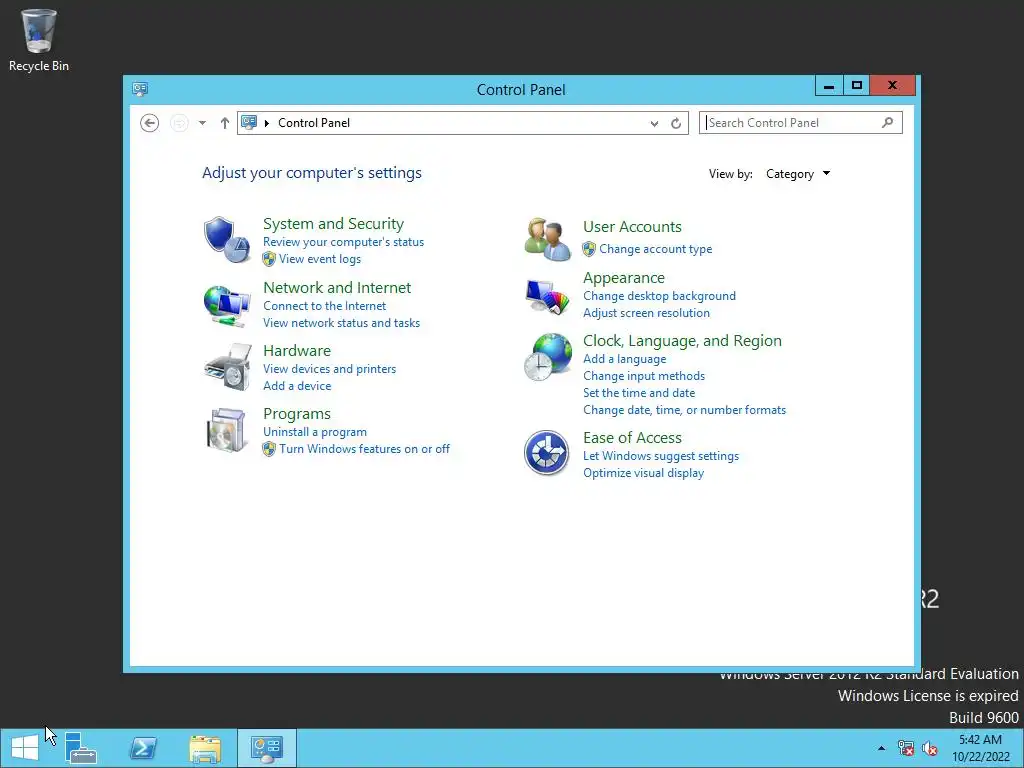The height and width of the screenshot is (768, 1024).
Task: Click Let Windows suggest settings
Action: (x=661, y=456)
